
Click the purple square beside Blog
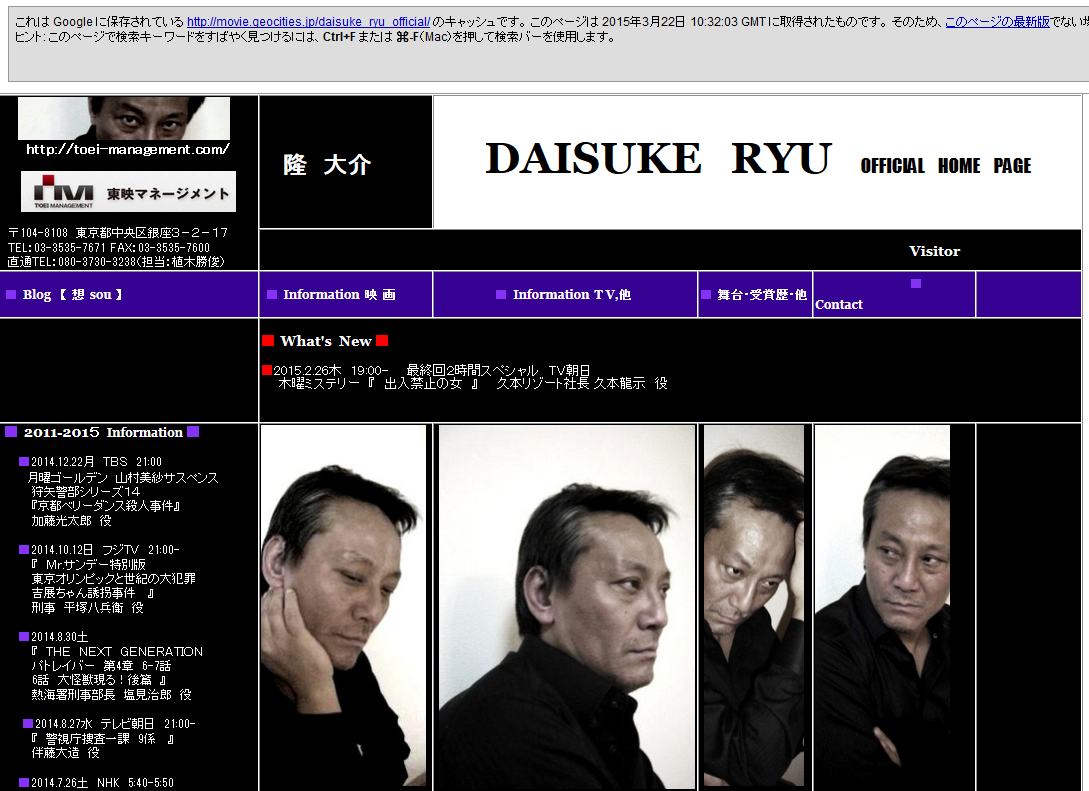click(11, 294)
